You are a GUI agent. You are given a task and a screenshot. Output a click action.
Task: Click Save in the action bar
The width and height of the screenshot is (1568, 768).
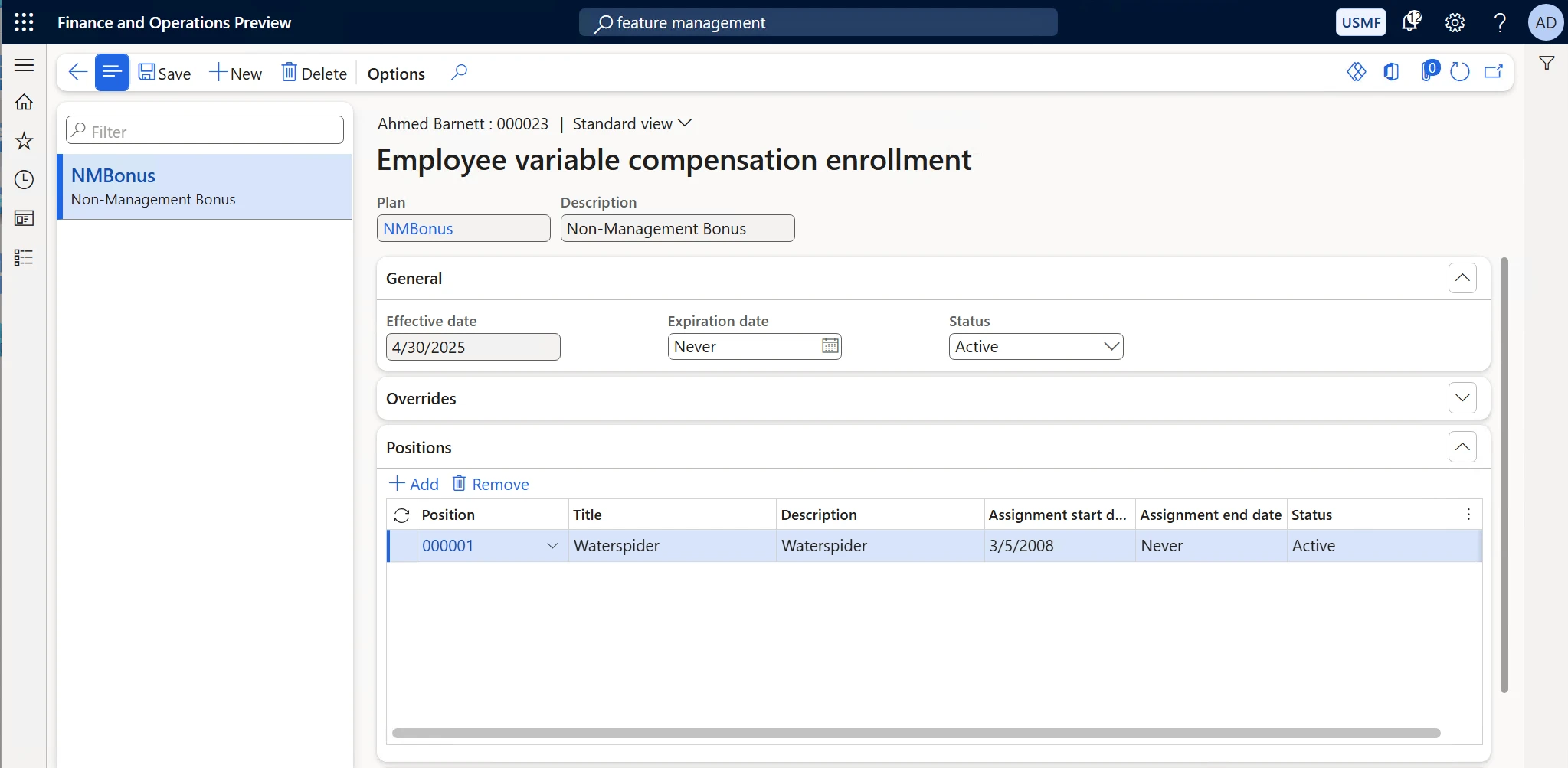(165, 74)
